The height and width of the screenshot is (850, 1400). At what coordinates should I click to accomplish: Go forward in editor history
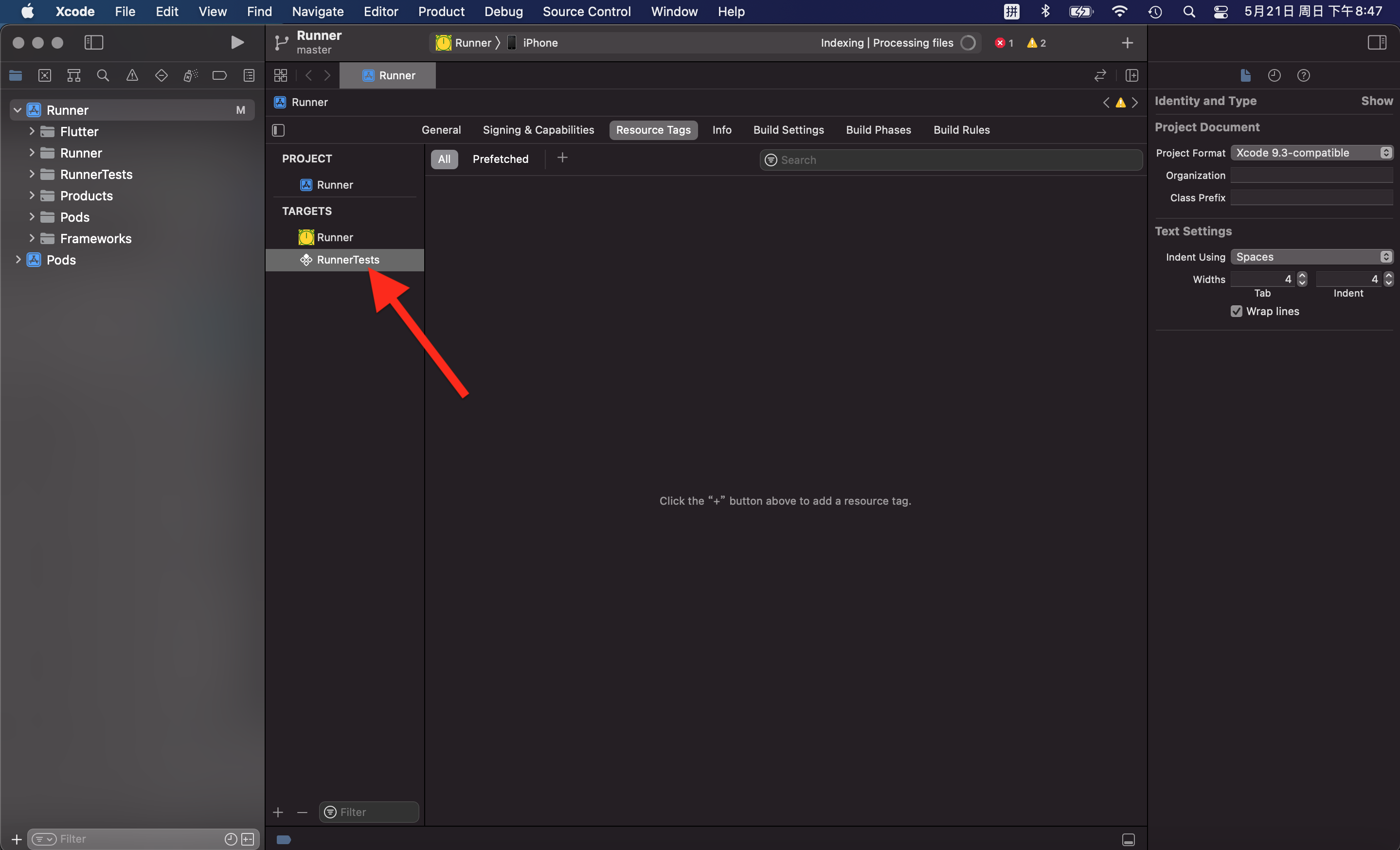(x=327, y=75)
